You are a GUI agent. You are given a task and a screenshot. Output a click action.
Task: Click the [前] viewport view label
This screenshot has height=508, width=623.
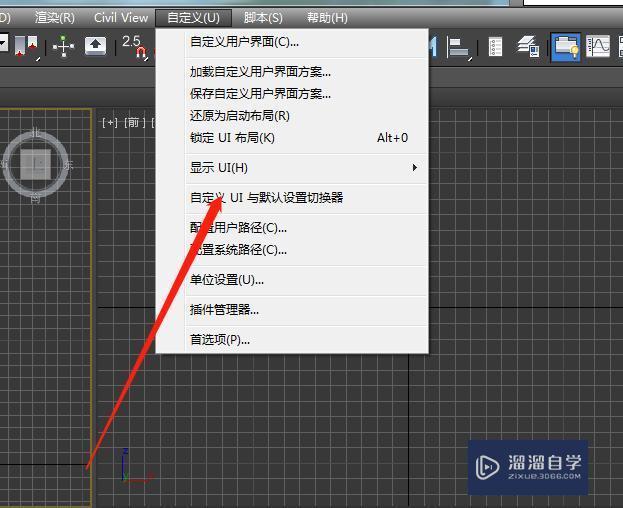134,123
